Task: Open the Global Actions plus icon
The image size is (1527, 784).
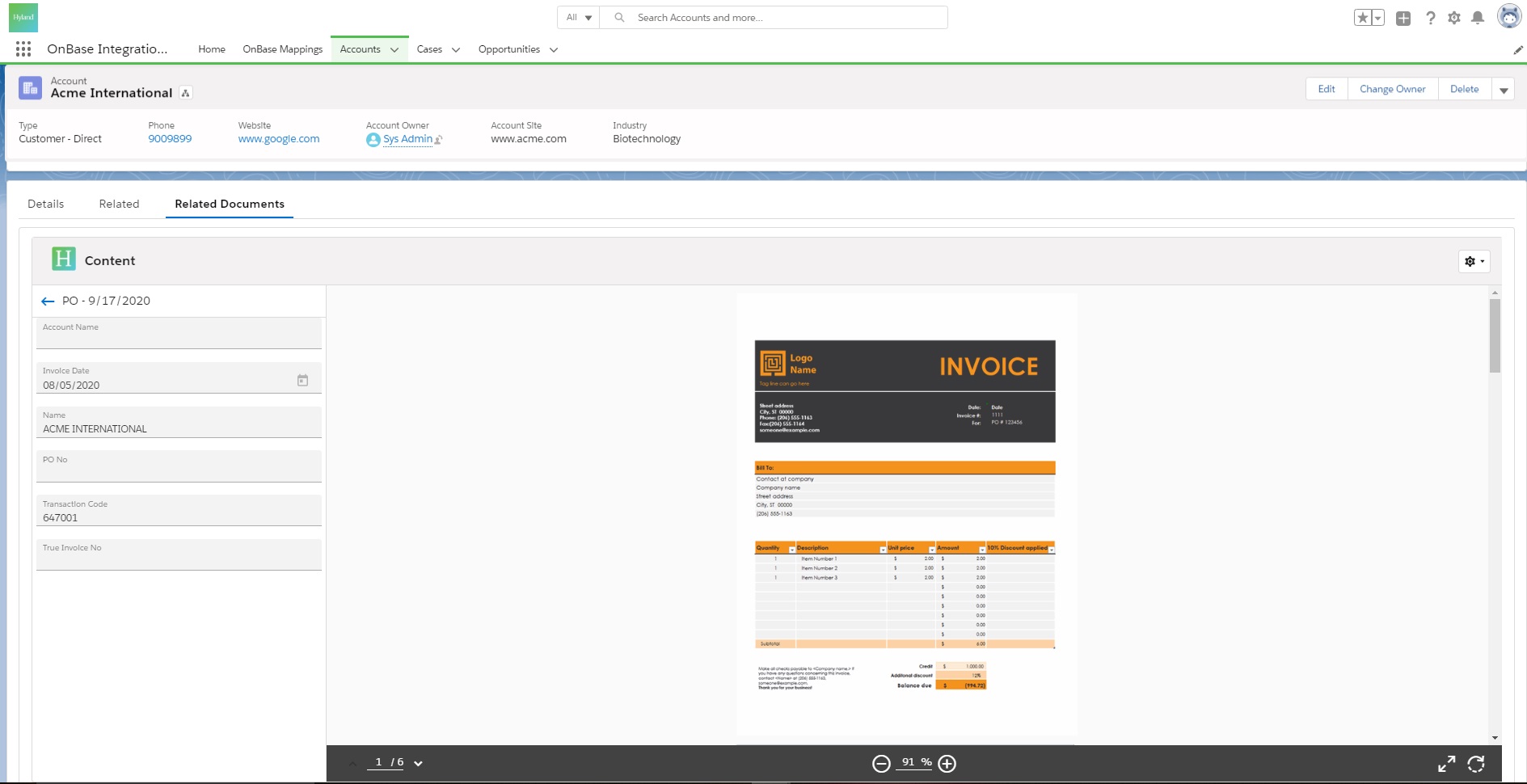Action: coord(1403,18)
